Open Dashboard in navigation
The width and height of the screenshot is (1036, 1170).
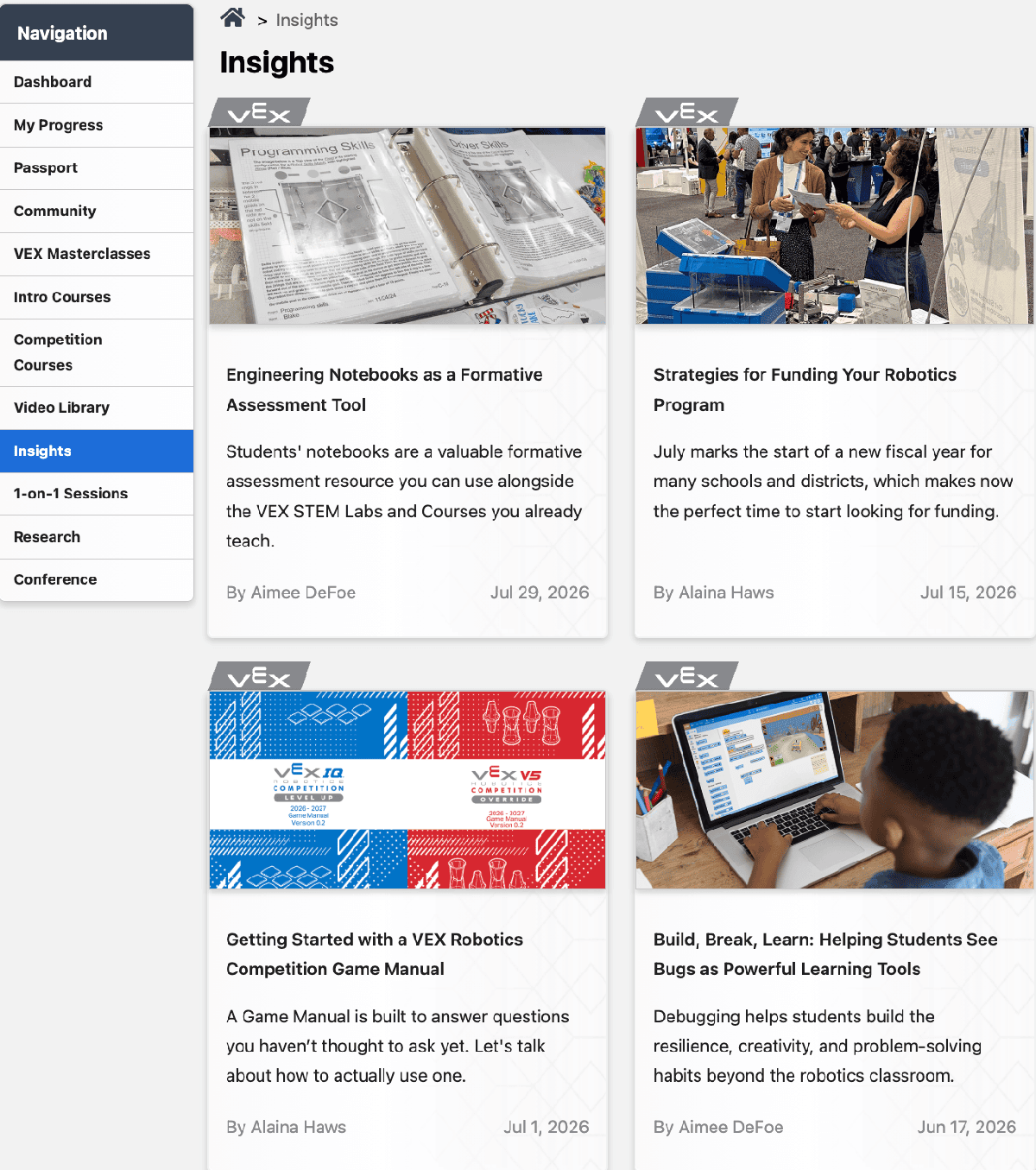[x=97, y=82]
